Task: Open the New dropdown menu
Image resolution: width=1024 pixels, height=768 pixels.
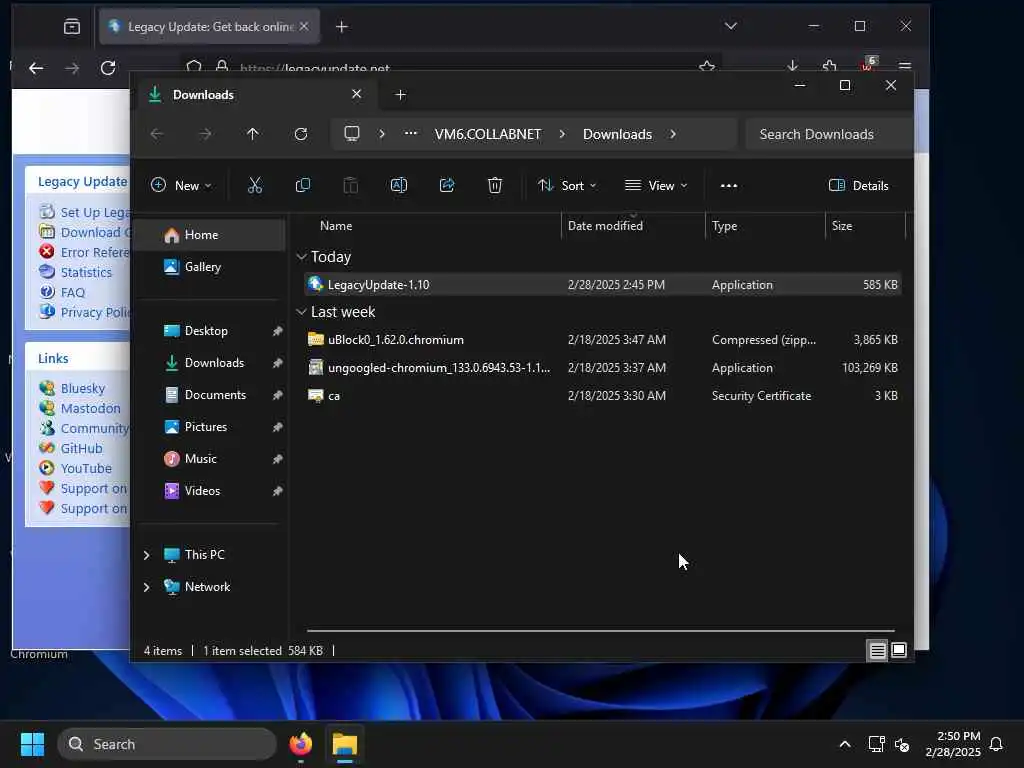Action: [x=182, y=185]
